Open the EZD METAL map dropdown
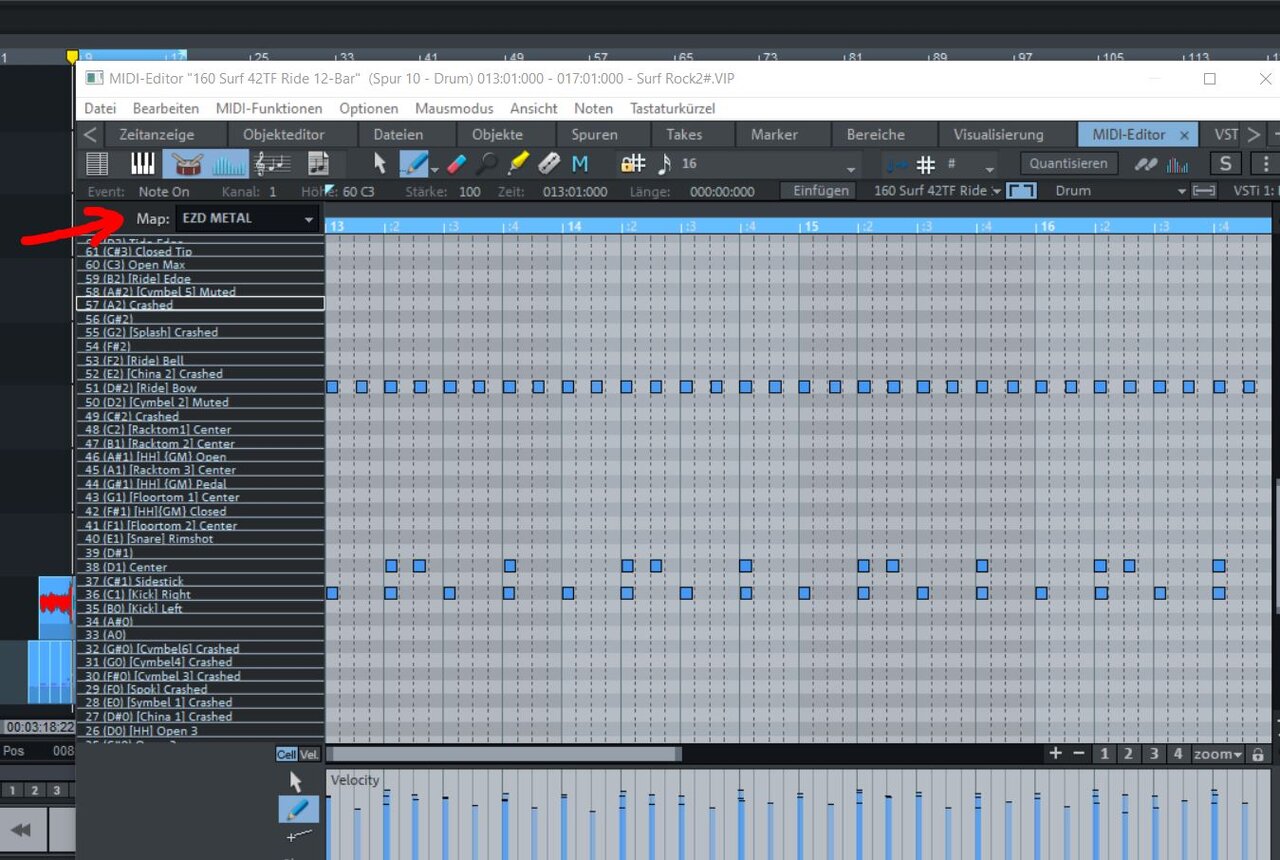This screenshot has height=860, width=1280. (247, 218)
